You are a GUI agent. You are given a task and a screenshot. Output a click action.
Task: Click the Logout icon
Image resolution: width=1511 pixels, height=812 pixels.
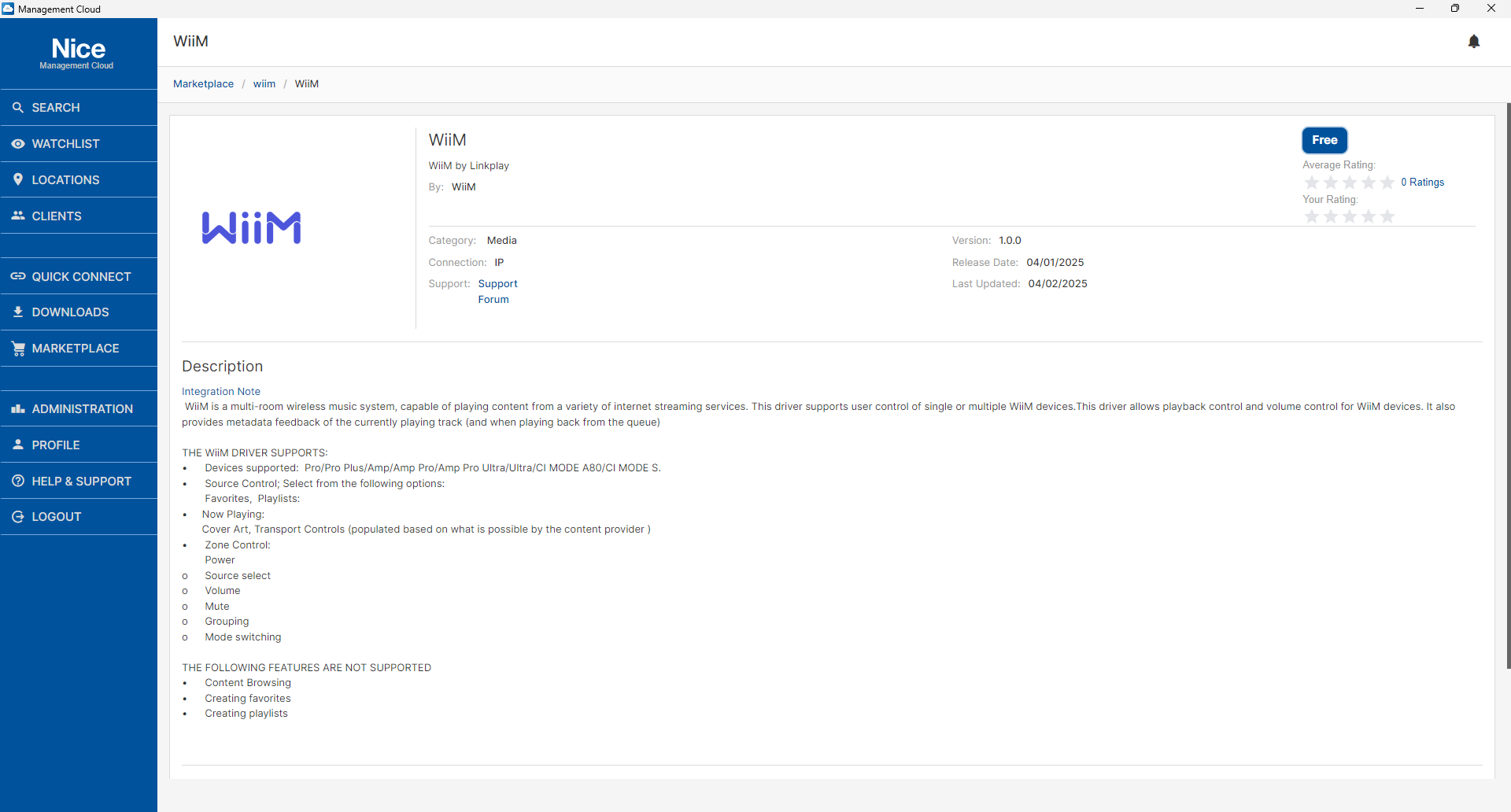(x=18, y=517)
